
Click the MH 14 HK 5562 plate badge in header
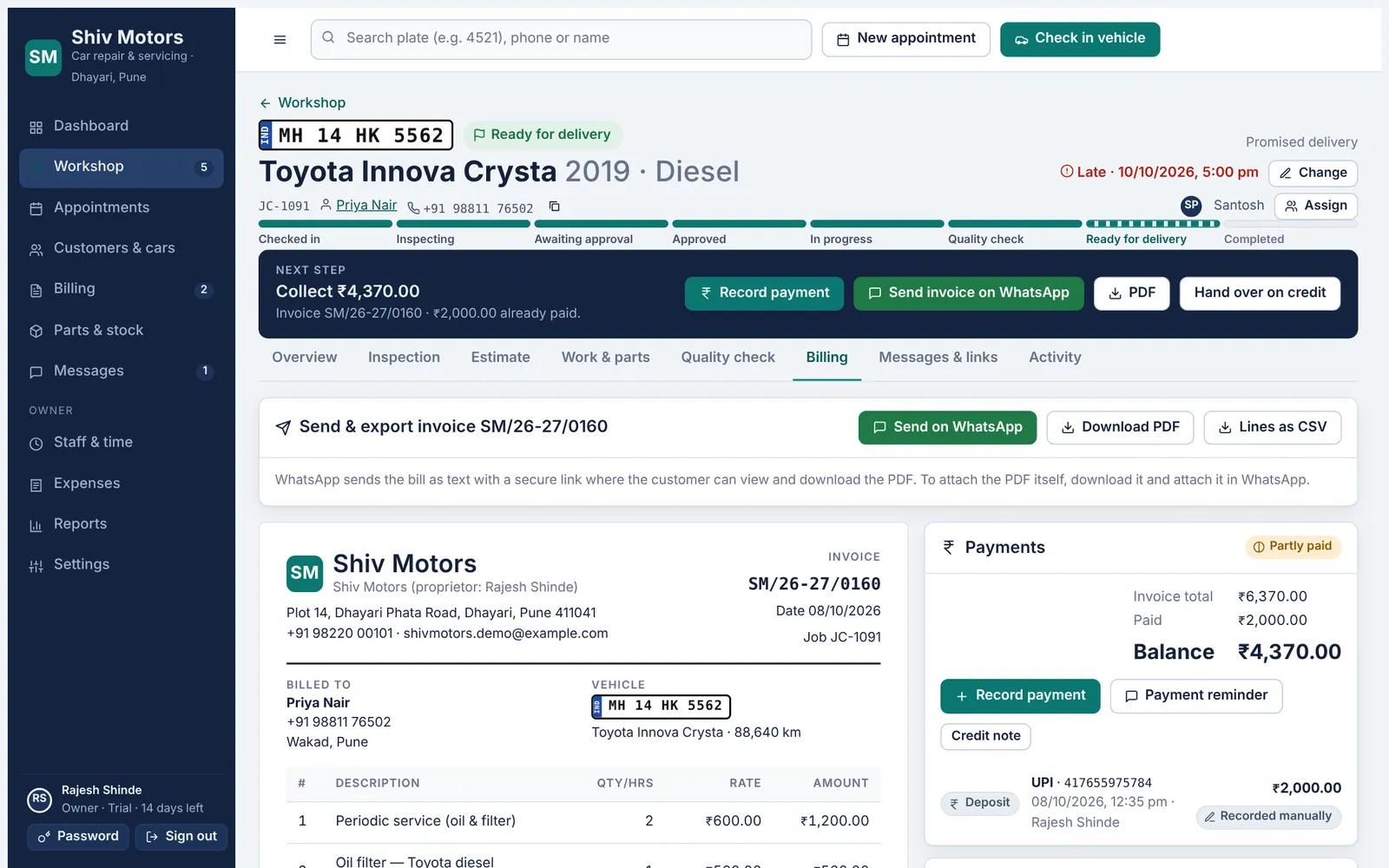point(356,135)
